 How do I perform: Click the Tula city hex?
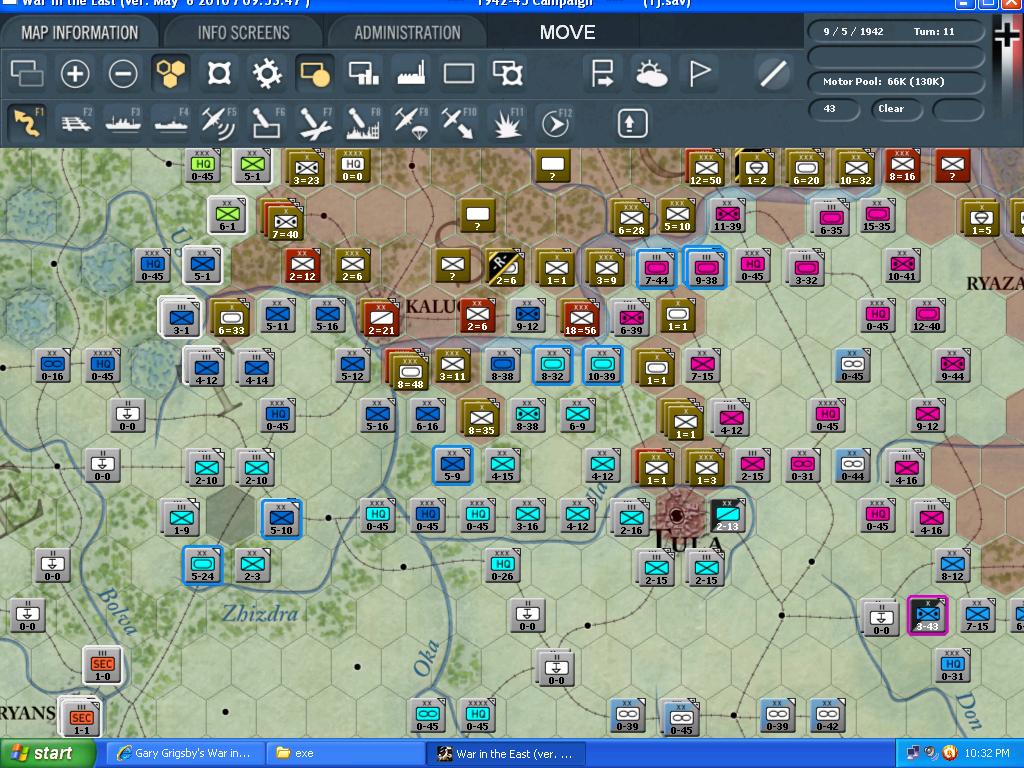coord(678,516)
